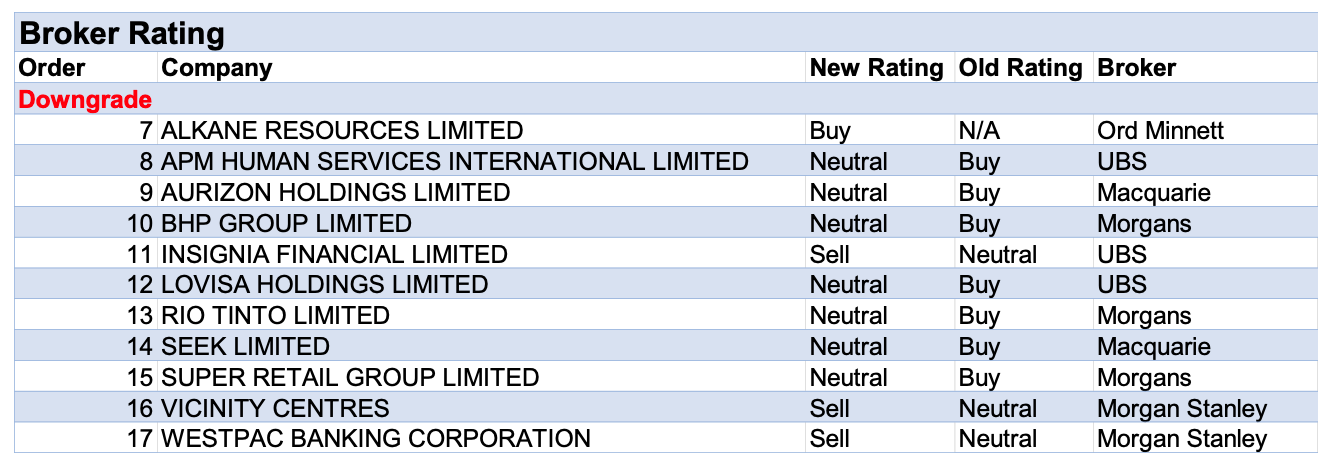Select the Company column header
This screenshot has height=462, width=1322.
(217, 68)
